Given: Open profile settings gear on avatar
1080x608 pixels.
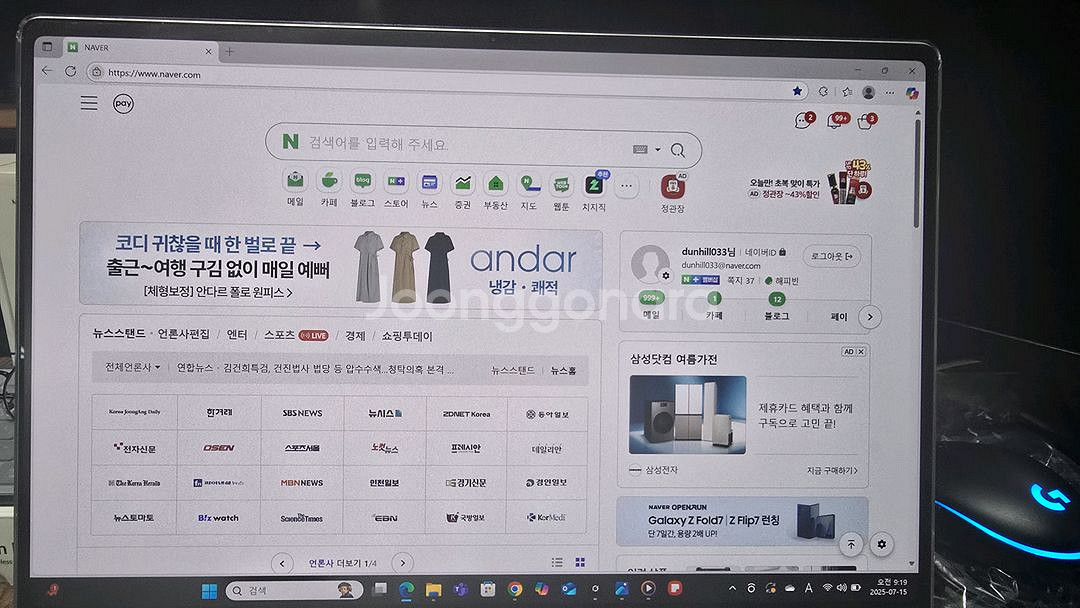Looking at the screenshot, I should (x=665, y=275).
